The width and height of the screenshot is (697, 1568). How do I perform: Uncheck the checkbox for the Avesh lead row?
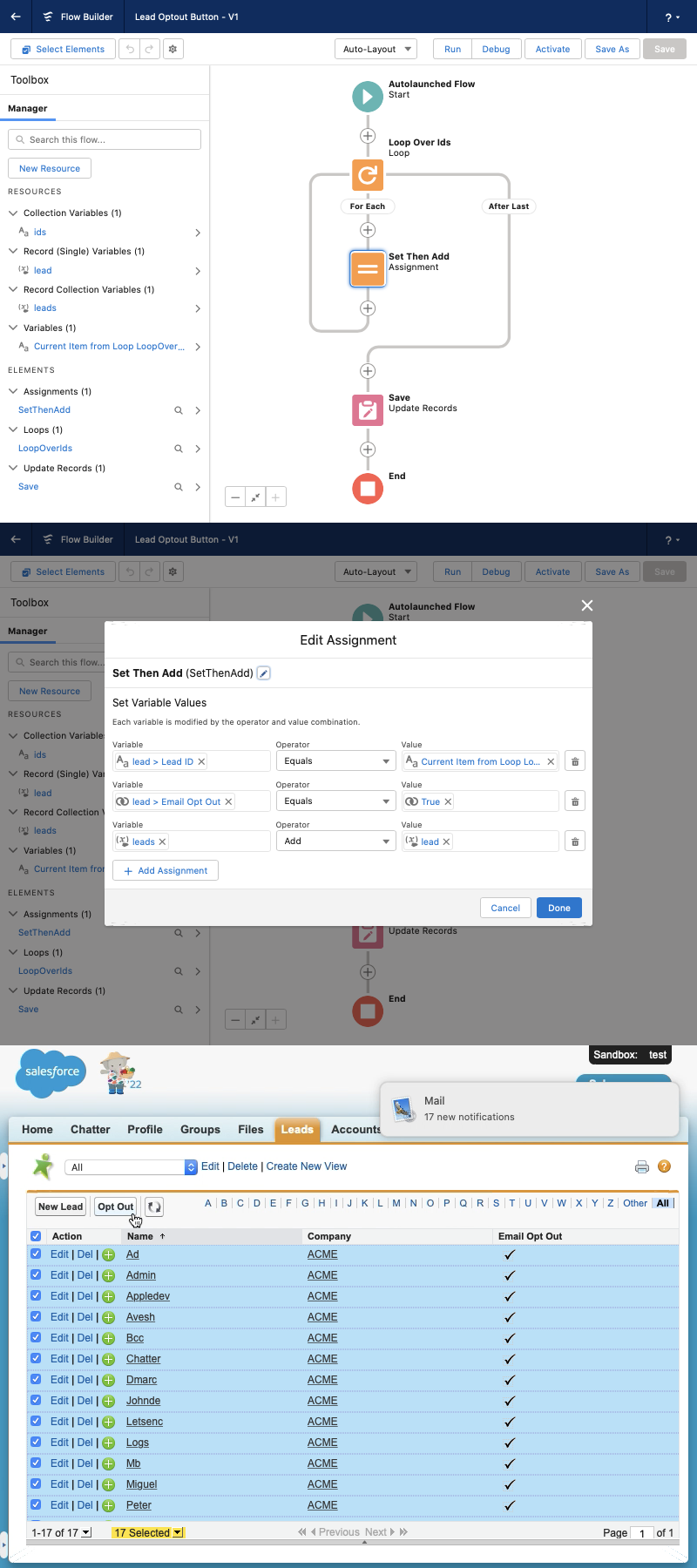pos(36,1317)
